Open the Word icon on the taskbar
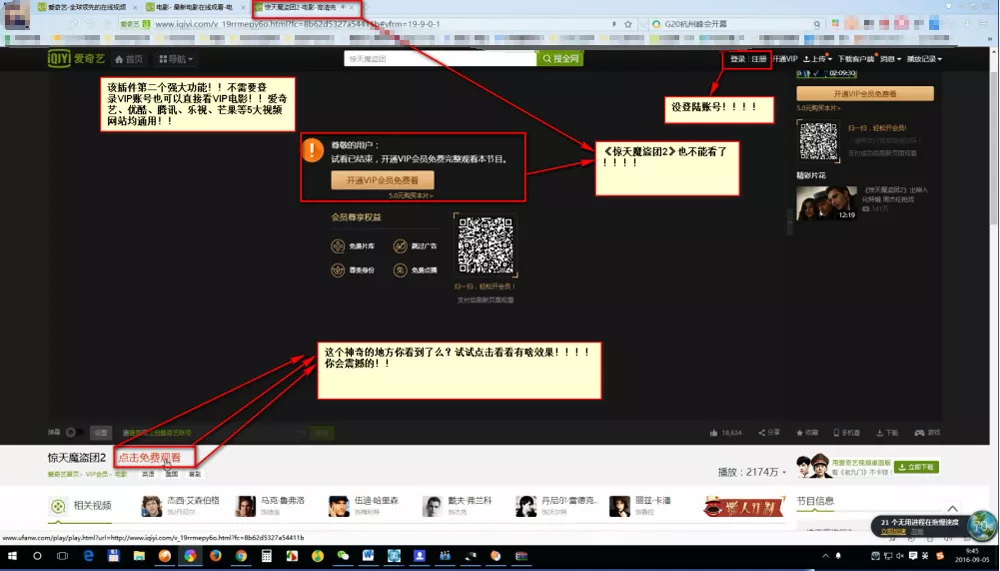 point(368,556)
